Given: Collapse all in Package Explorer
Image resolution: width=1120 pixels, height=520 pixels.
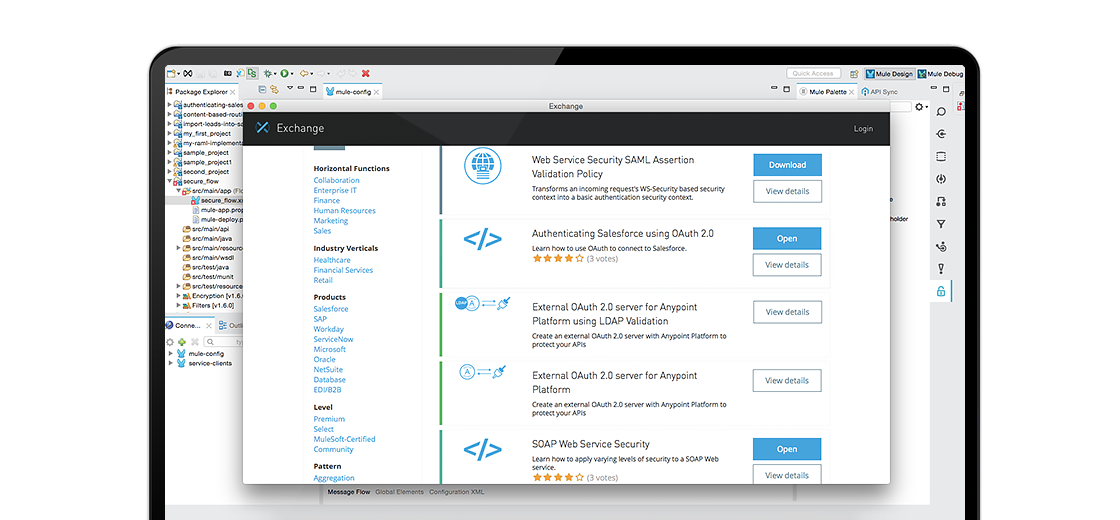Looking at the screenshot, I should [x=262, y=89].
